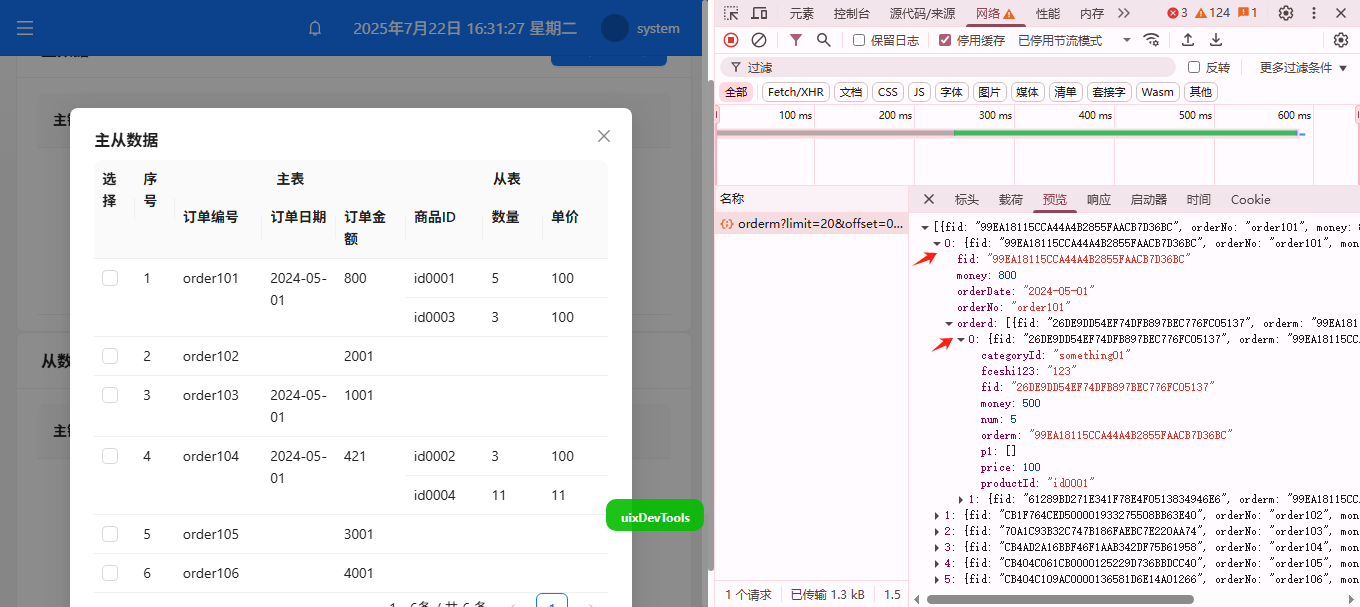Click the 过滤 filter input field

948,67
